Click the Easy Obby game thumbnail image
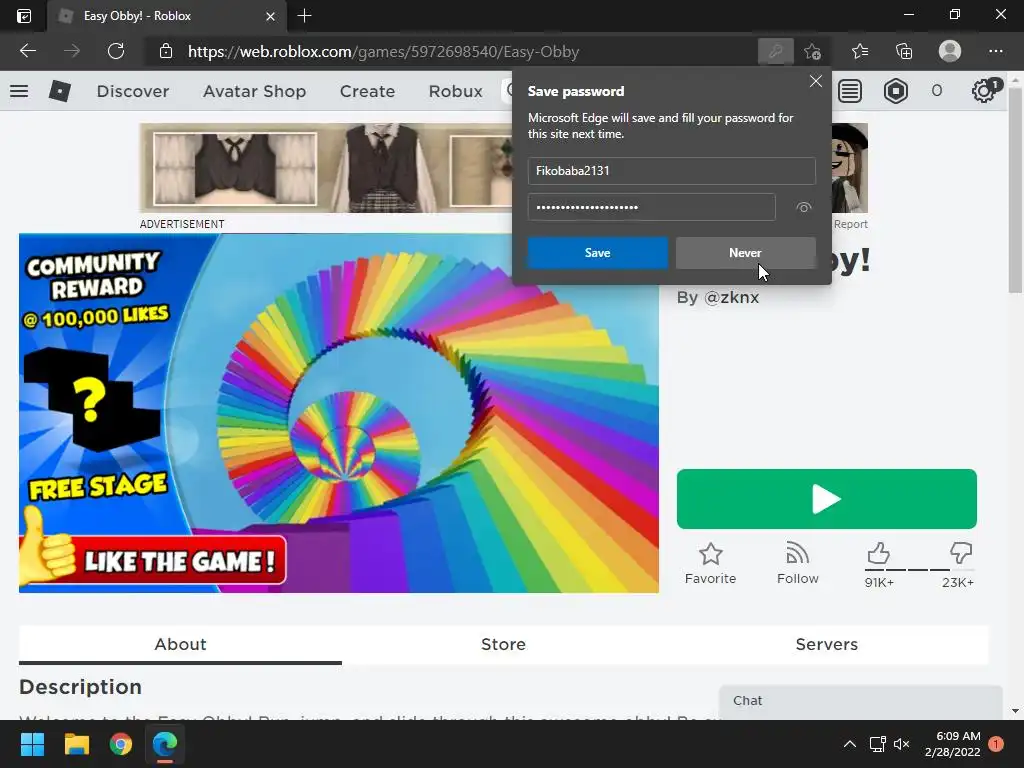1024x768 pixels. (338, 413)
